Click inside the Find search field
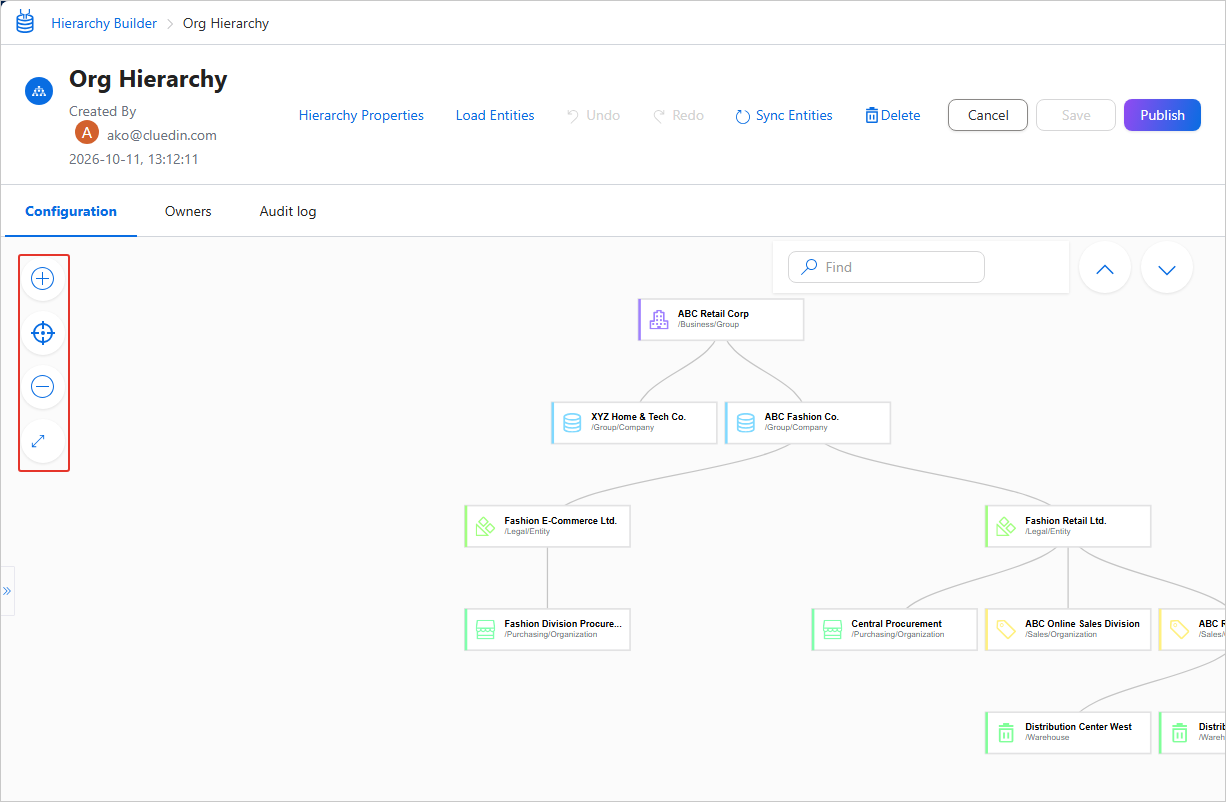Screen dimensions: 1226x802 click(x=886, y=267)
